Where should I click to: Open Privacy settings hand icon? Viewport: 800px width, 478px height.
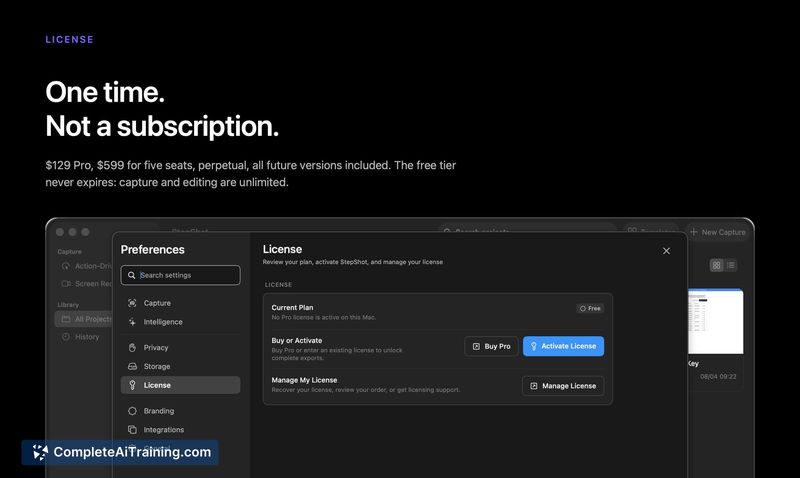coord(132,347)
